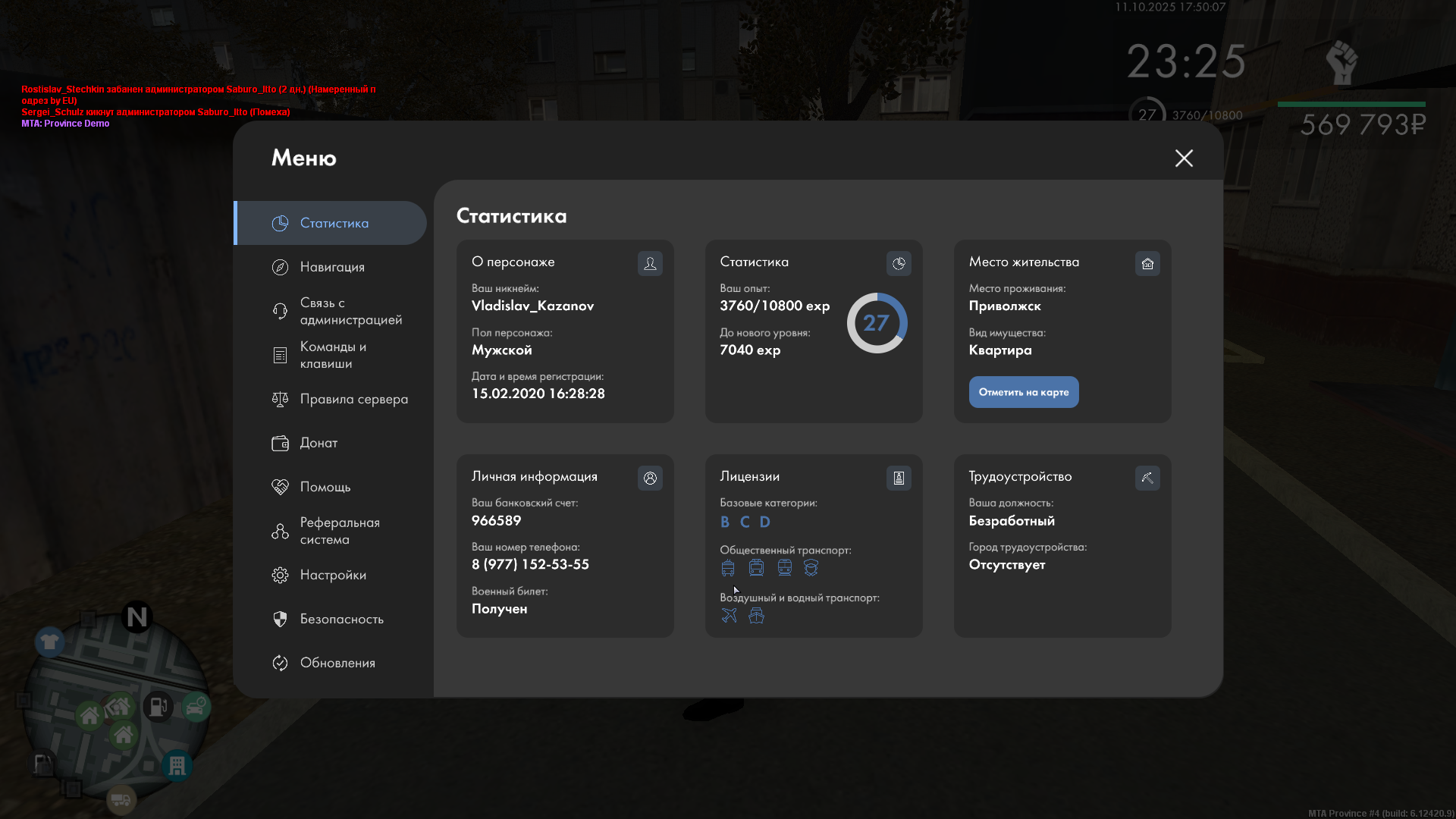Click the pie chart icon in Статистика card
Image resolution: width=1456 pixels, height=819 pixels.
(x=899, y=263)
